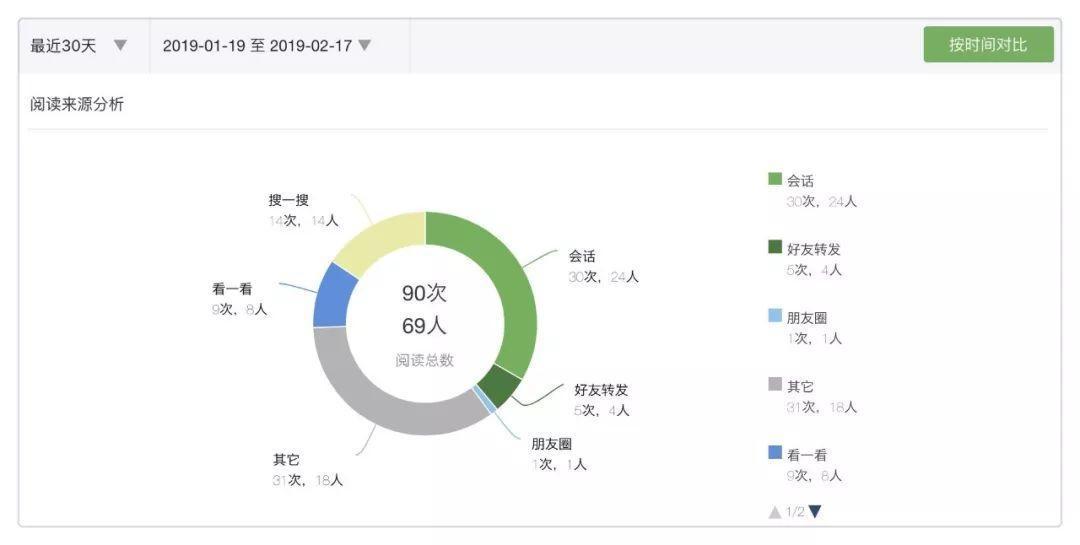Viewport: 1080px width, 545px height.
Task: Click the 阅读来源分析 section heading
Action: click(76, 104)
